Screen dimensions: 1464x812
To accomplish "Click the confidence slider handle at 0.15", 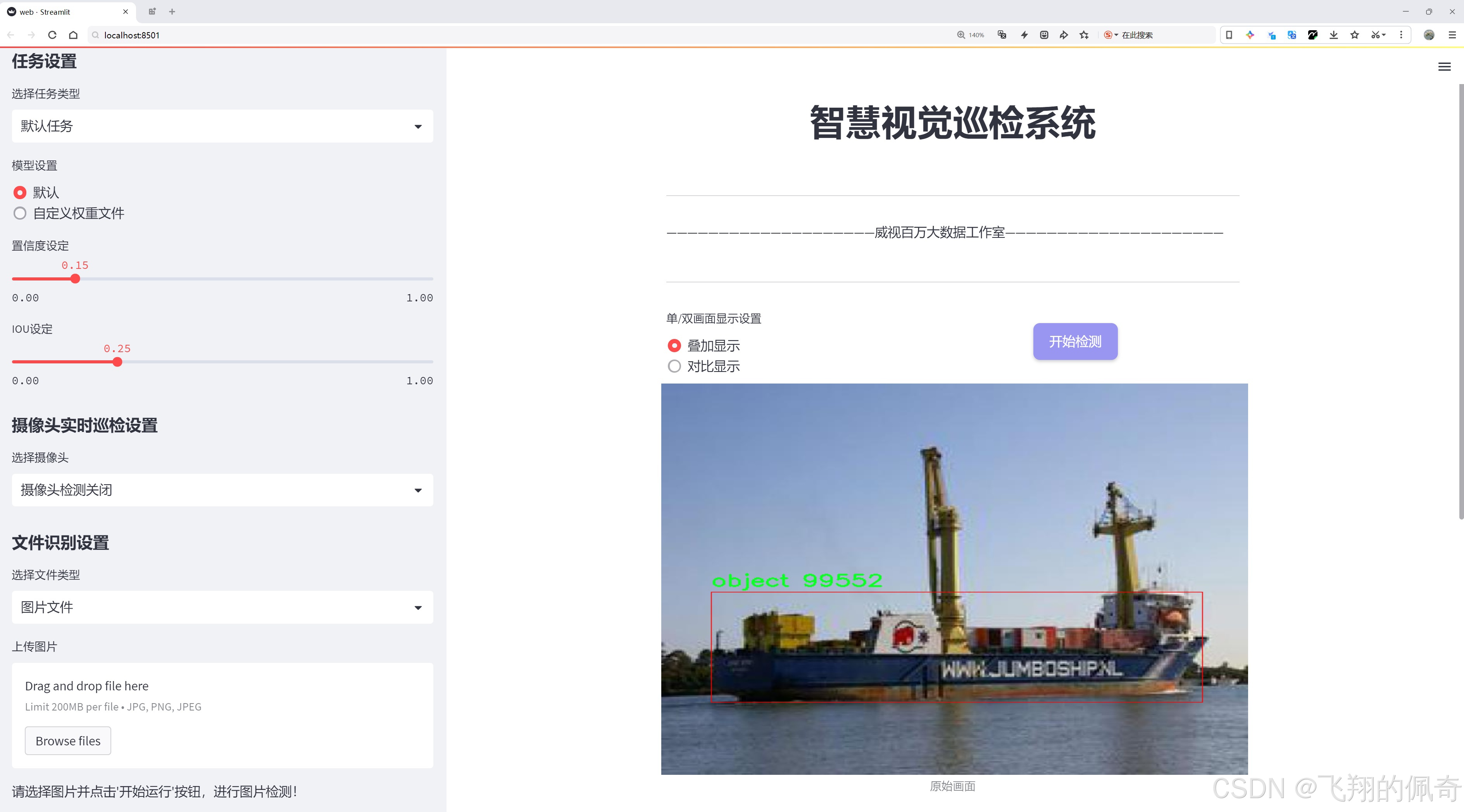I will tap(75, 278).
